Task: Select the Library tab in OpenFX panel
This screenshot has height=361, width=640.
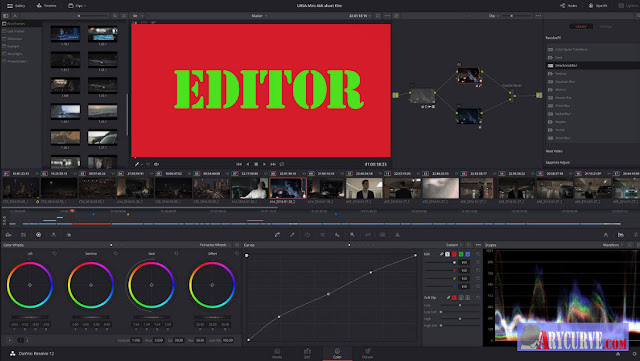Action: (x=581, y=27)
